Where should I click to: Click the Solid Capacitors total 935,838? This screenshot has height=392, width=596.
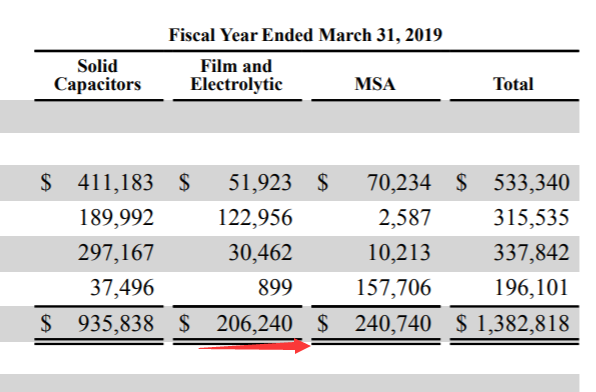click(116, 324)
